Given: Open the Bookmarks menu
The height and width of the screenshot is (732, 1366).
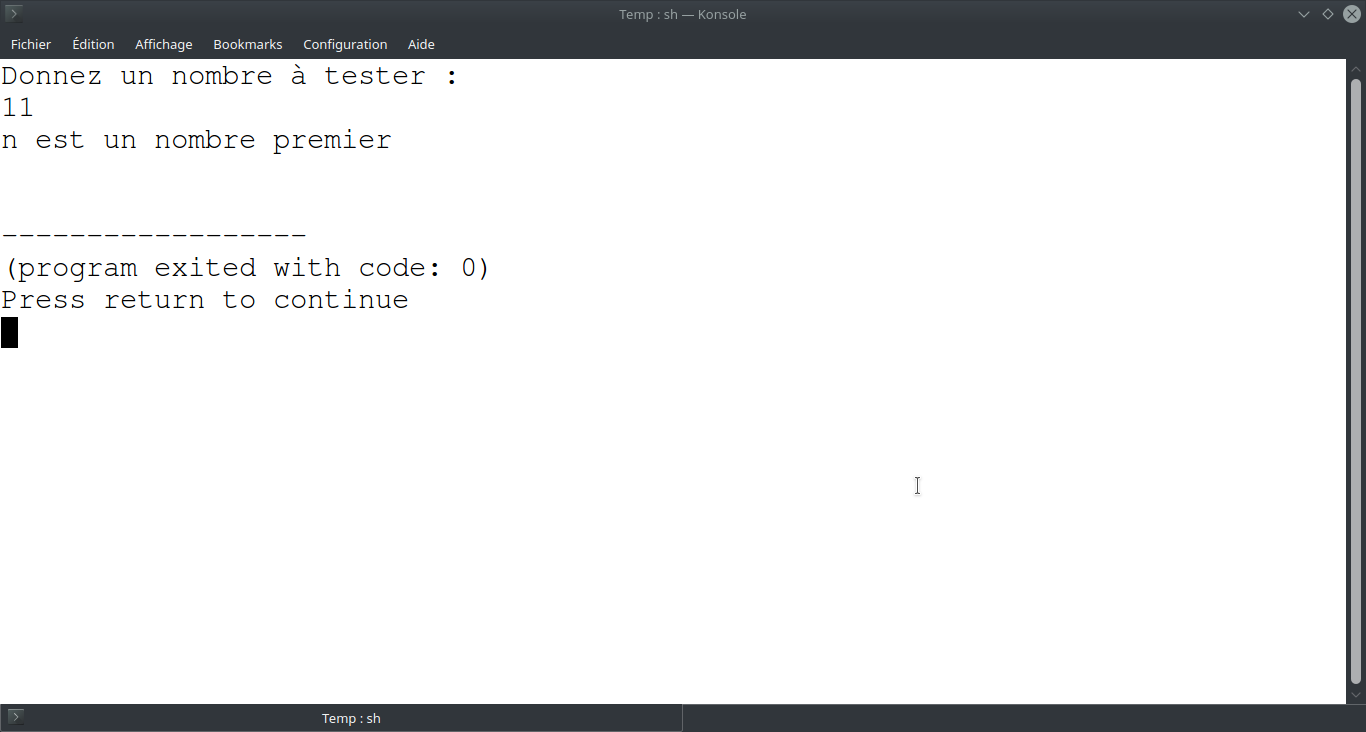Looking at the screenshot, I should tap(248, 44).
